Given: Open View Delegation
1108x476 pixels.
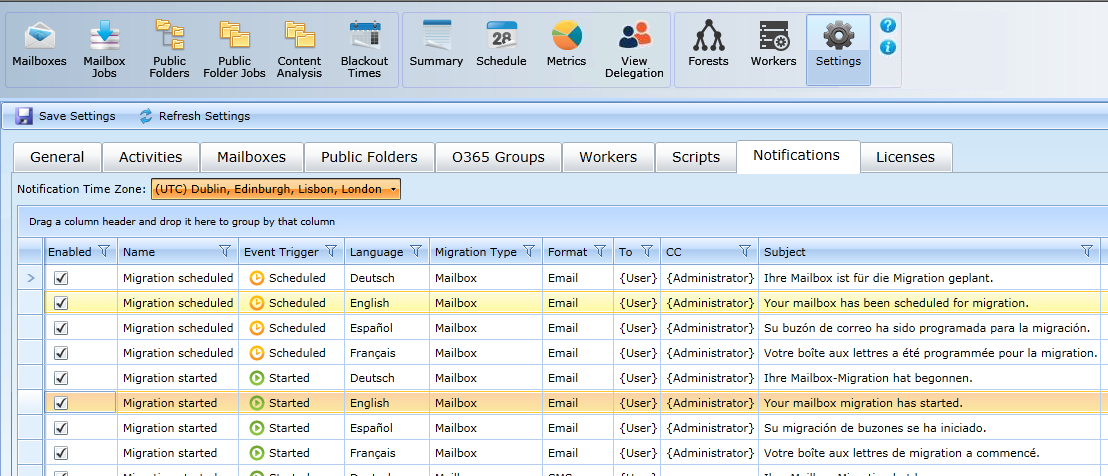Looking at the screenshot, I should pyautogui.click(x=634, y=47).
